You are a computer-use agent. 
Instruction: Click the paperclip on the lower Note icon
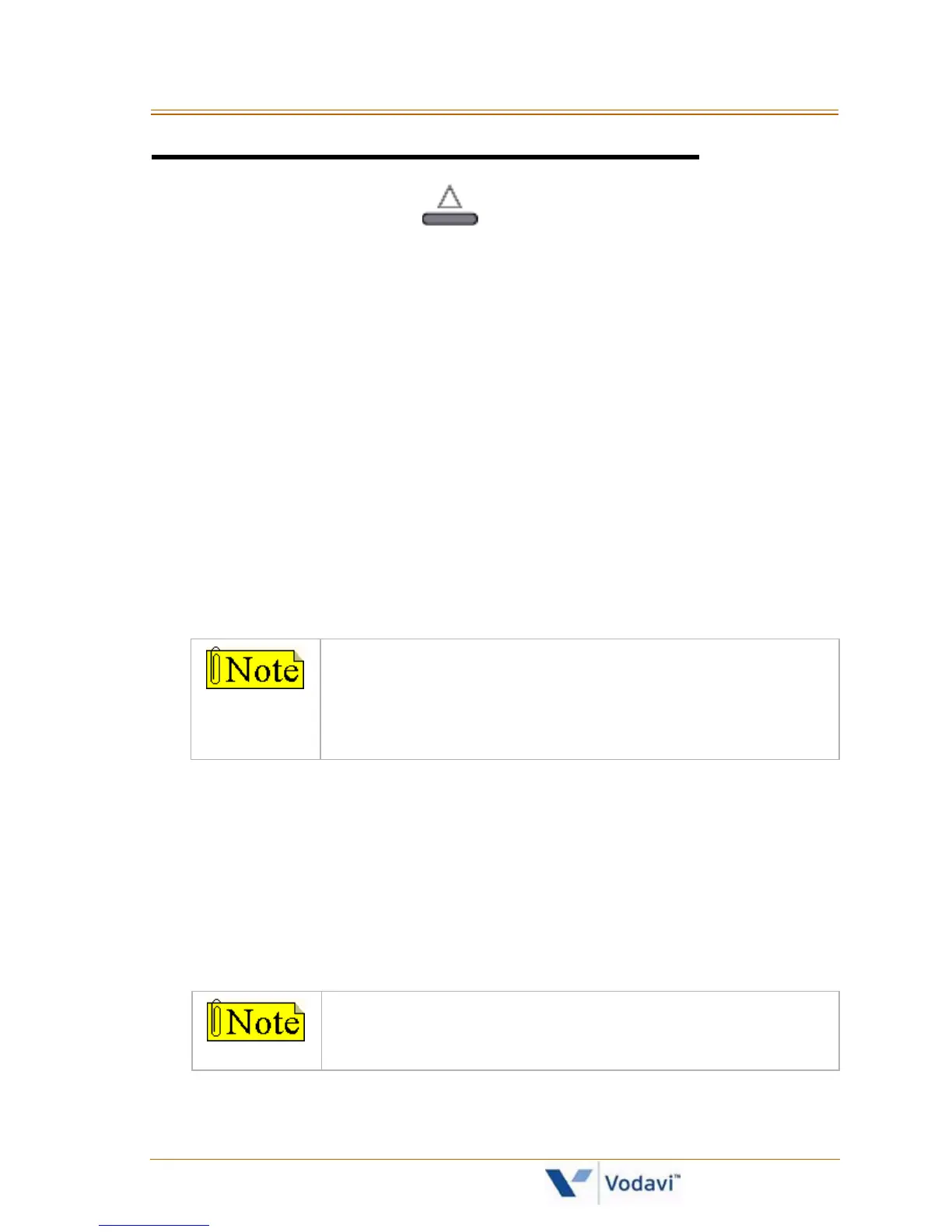coord(216,1020)
